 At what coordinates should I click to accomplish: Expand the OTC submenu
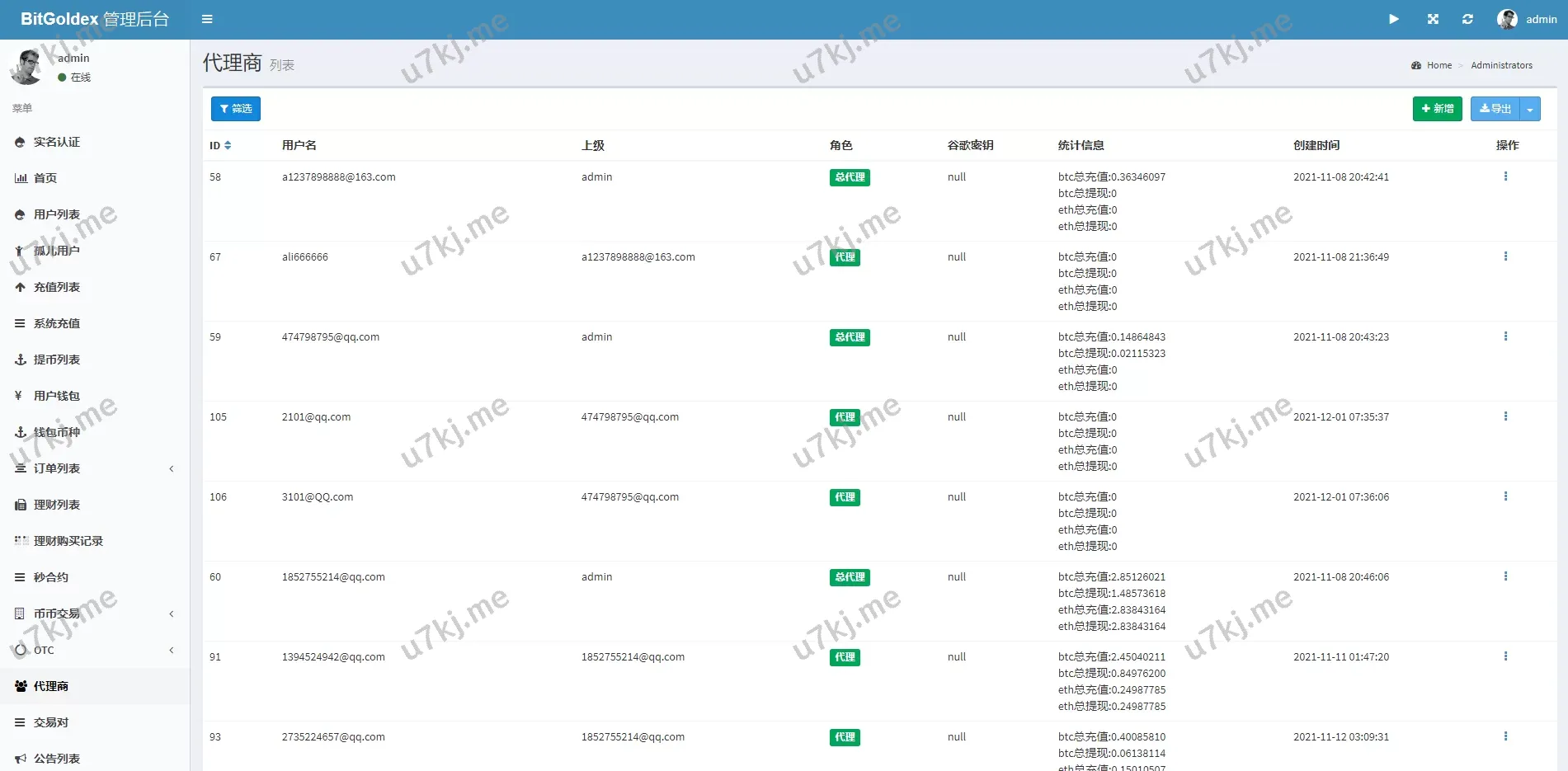click(x=45, y=650)
